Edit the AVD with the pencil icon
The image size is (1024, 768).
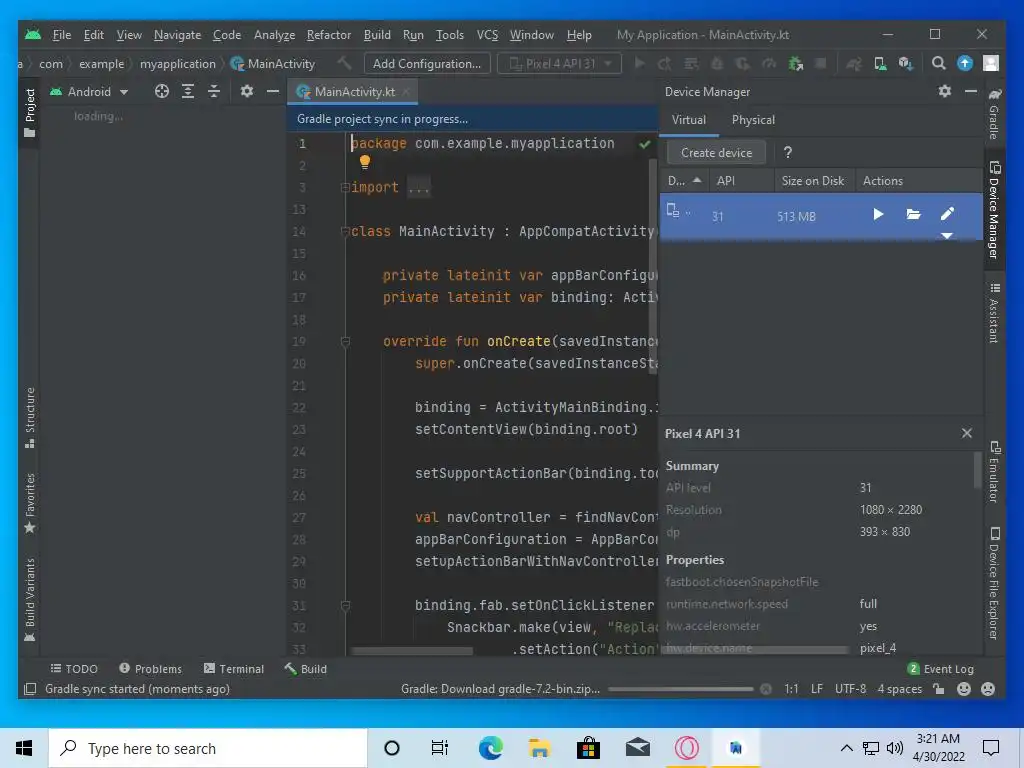(948, 214)
